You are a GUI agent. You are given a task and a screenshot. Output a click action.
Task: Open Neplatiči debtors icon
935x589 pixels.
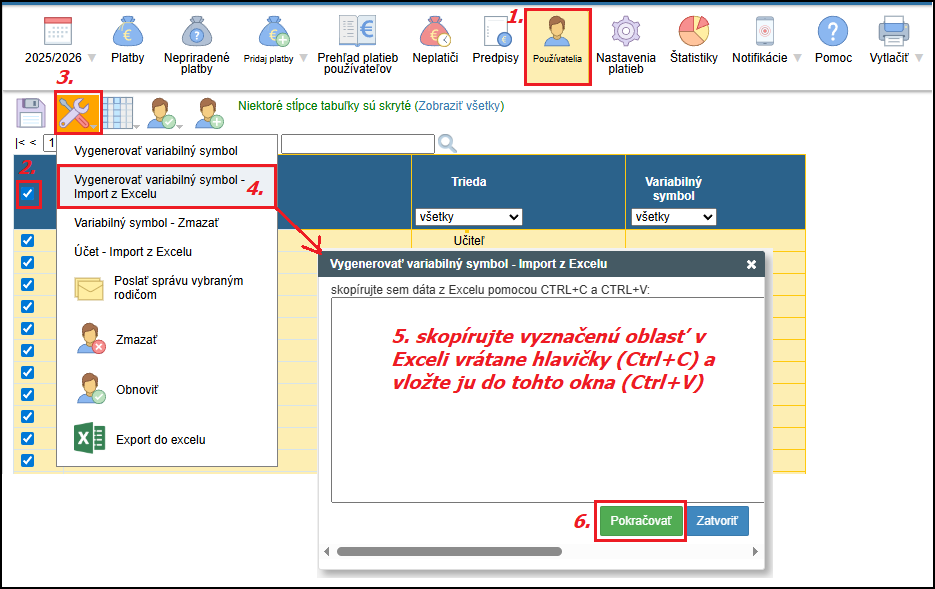(x=435, y=33)
